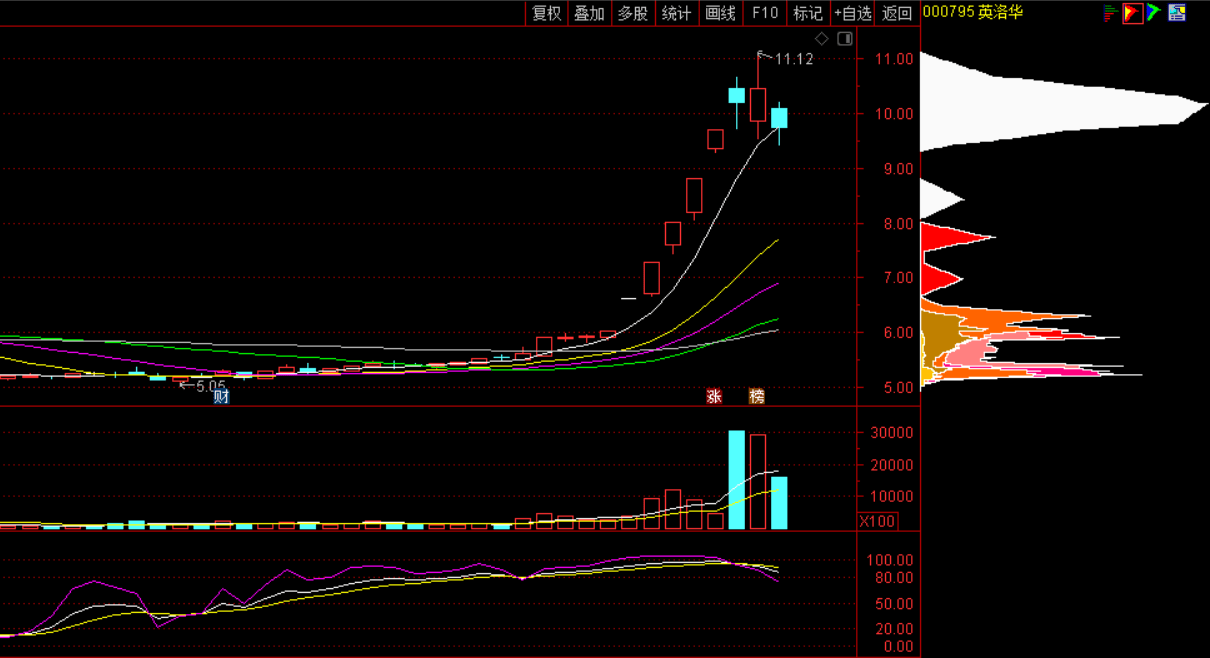
Task: Click the diamond icon above chart
Action: [x=822, y=39]
